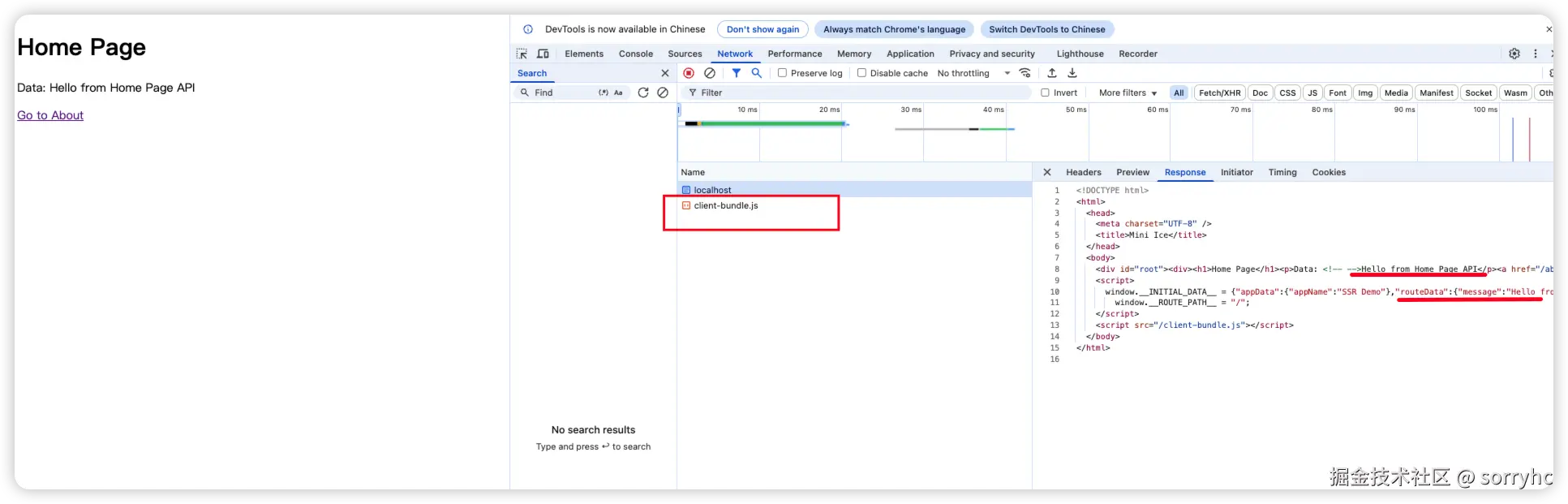The height and width of the screenshot is (504, 1568).
Task: Switch to the Elements panel tab
Action: pyautogui.click(x=584, y=54)
